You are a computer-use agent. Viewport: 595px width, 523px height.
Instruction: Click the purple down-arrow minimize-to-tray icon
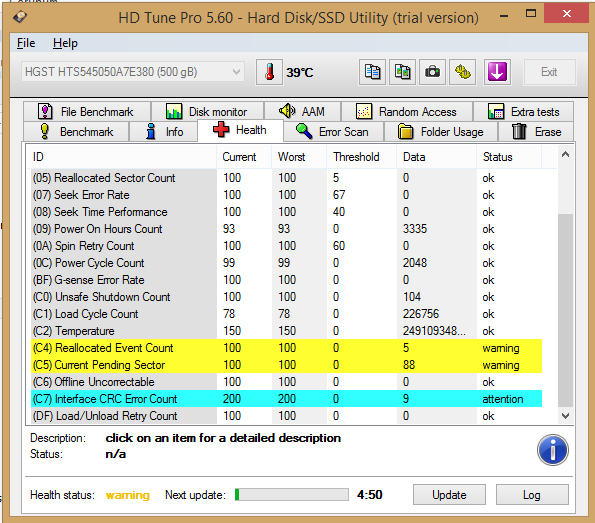497,72
